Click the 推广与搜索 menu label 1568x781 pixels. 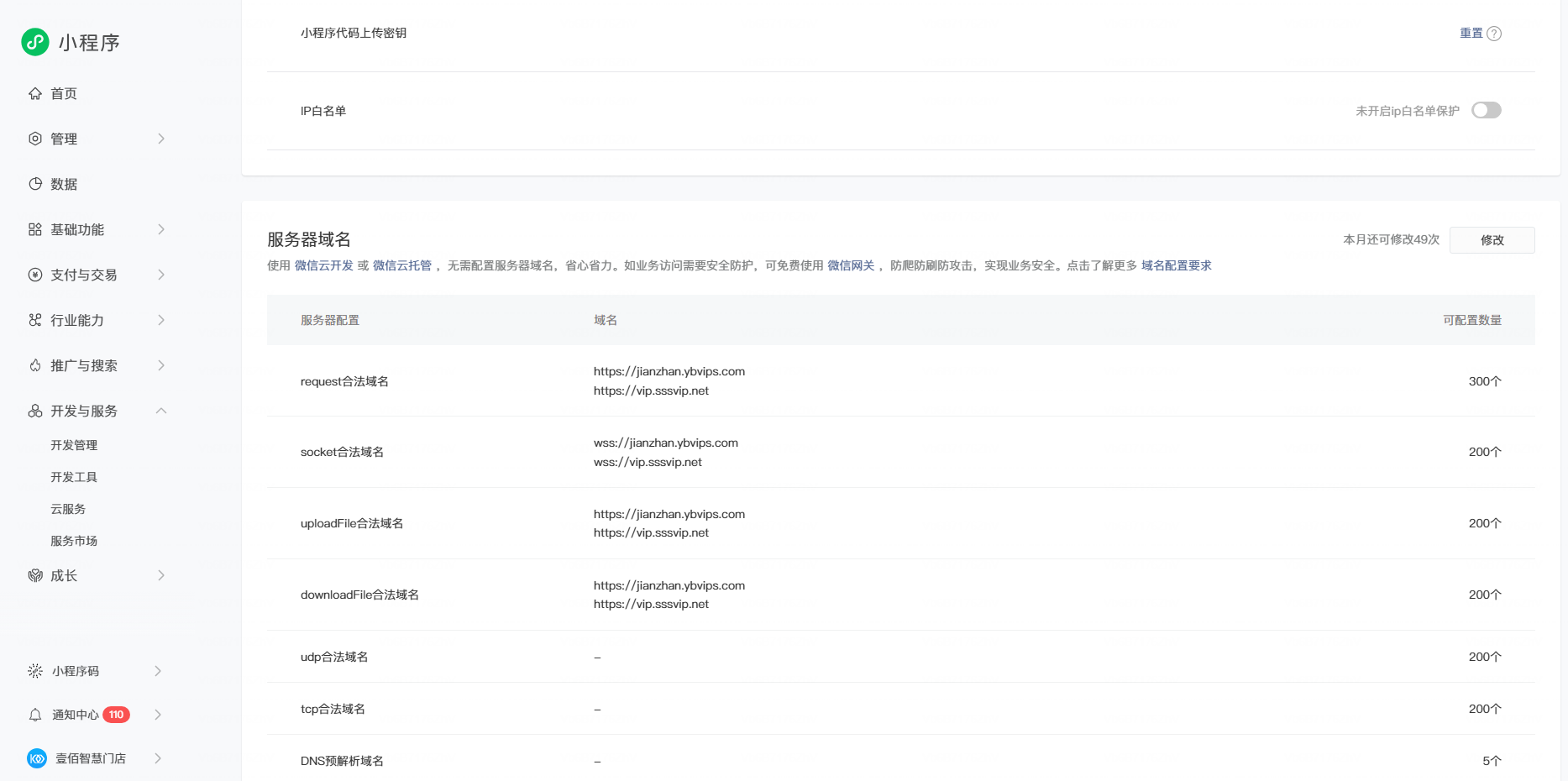coord(84,365)
